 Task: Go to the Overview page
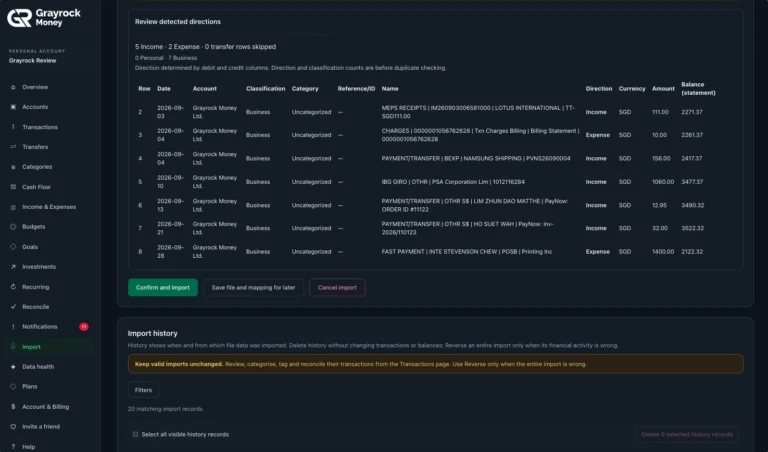tap(35, 87)
